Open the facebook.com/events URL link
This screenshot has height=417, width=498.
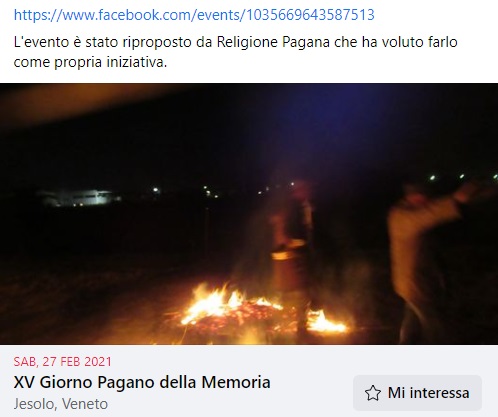[194, 15]
